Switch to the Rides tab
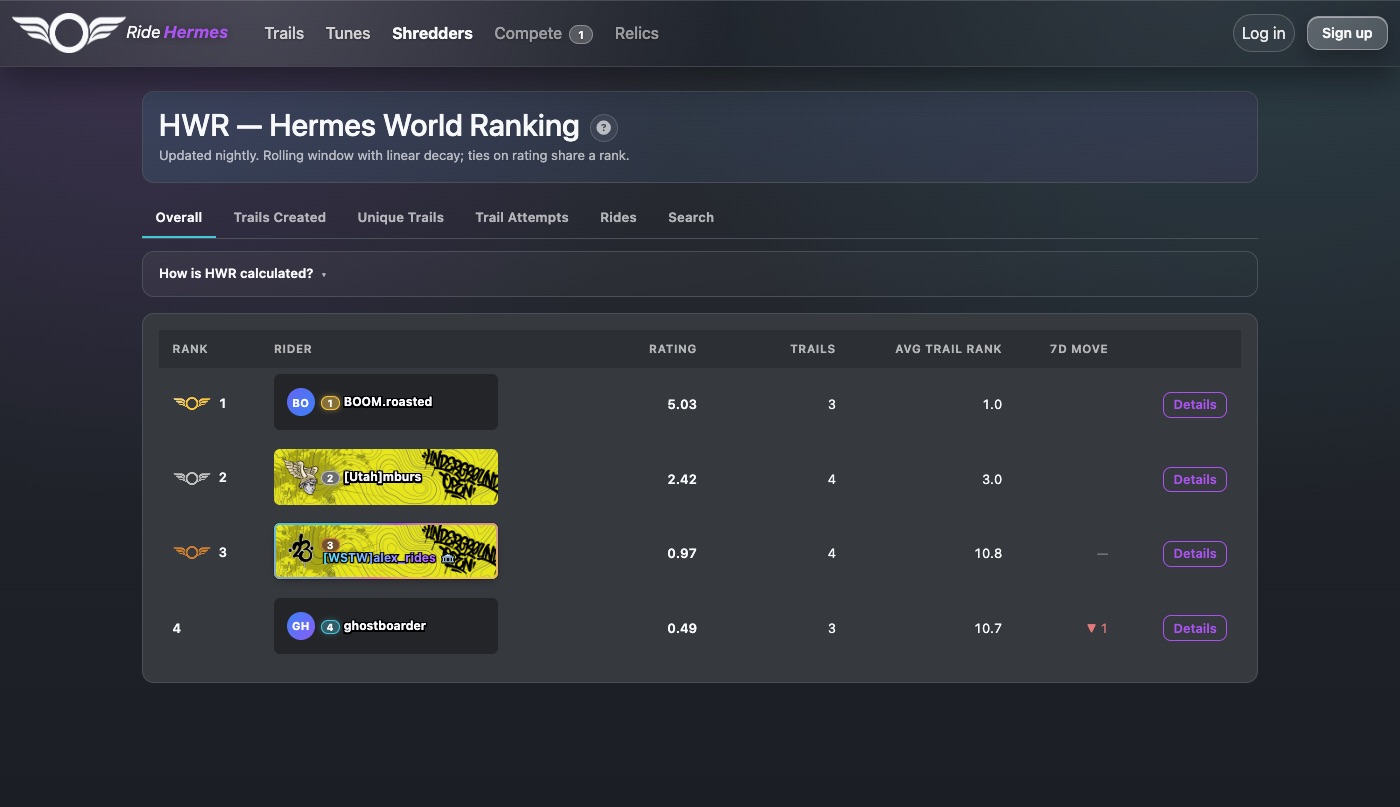Screen dimensions: 1400x807 point(618,217)
